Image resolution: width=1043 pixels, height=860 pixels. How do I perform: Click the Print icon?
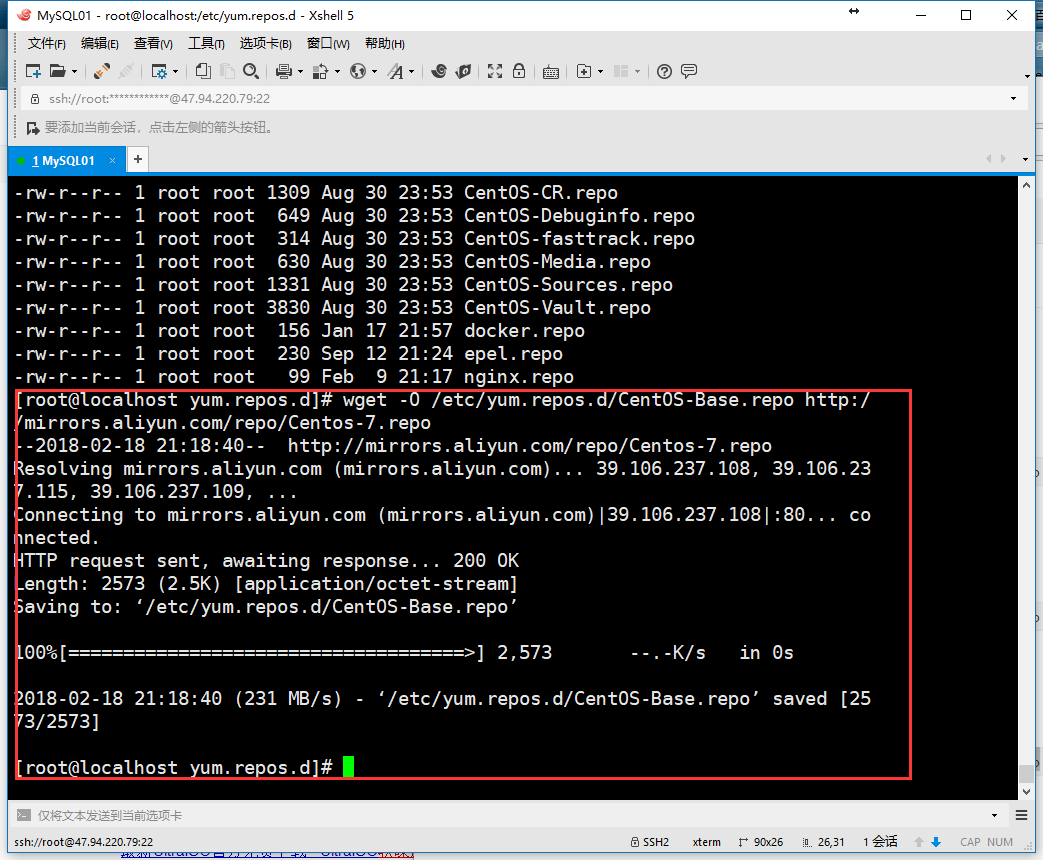click(x=284, y=71)
